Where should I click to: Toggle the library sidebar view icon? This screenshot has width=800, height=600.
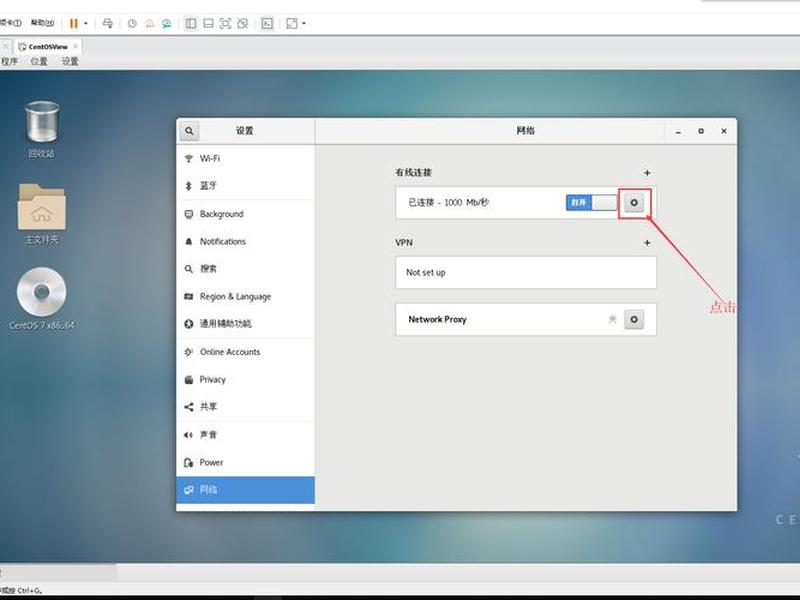point(191,23)
